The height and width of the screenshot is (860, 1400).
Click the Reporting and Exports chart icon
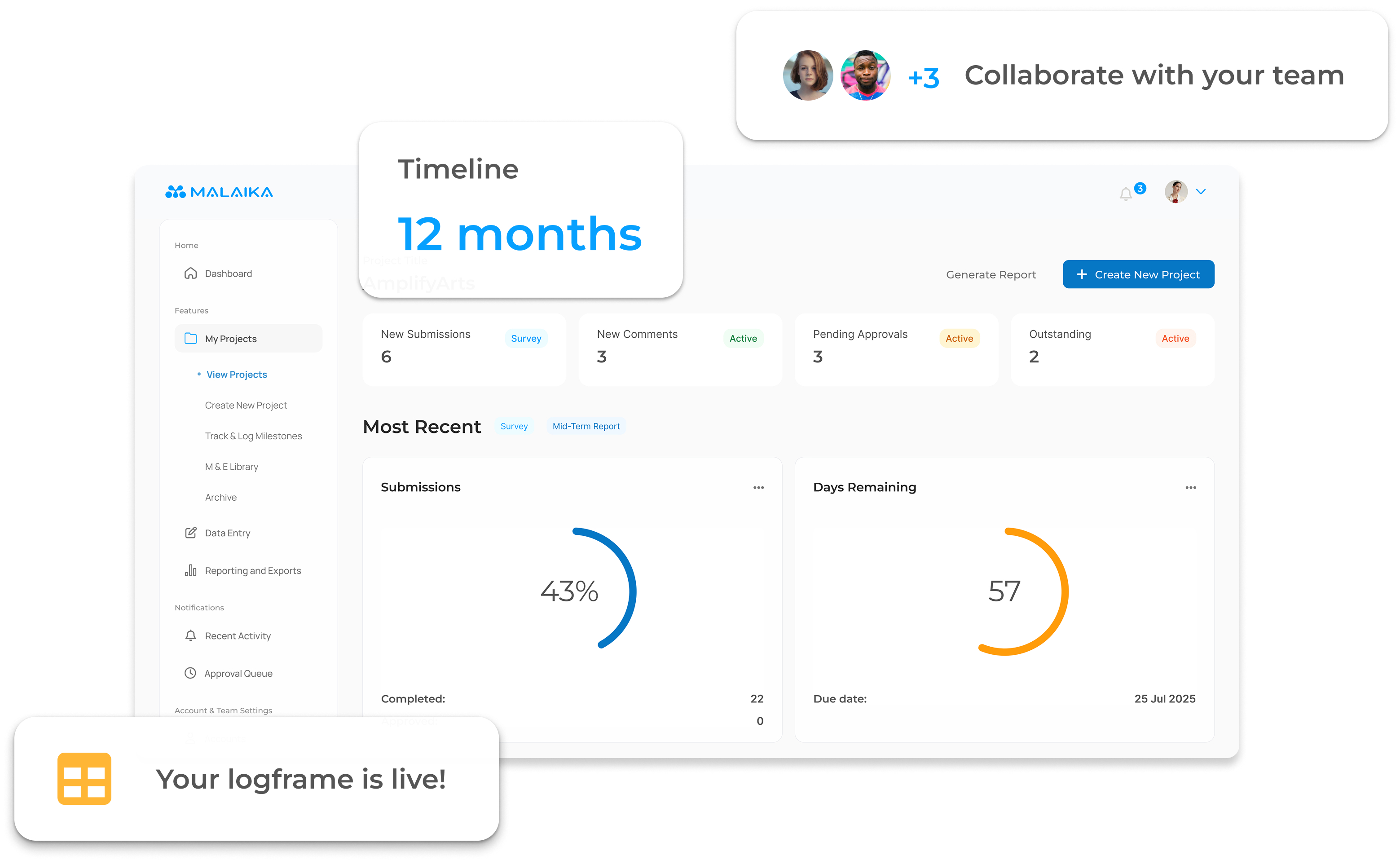(190, 570)
